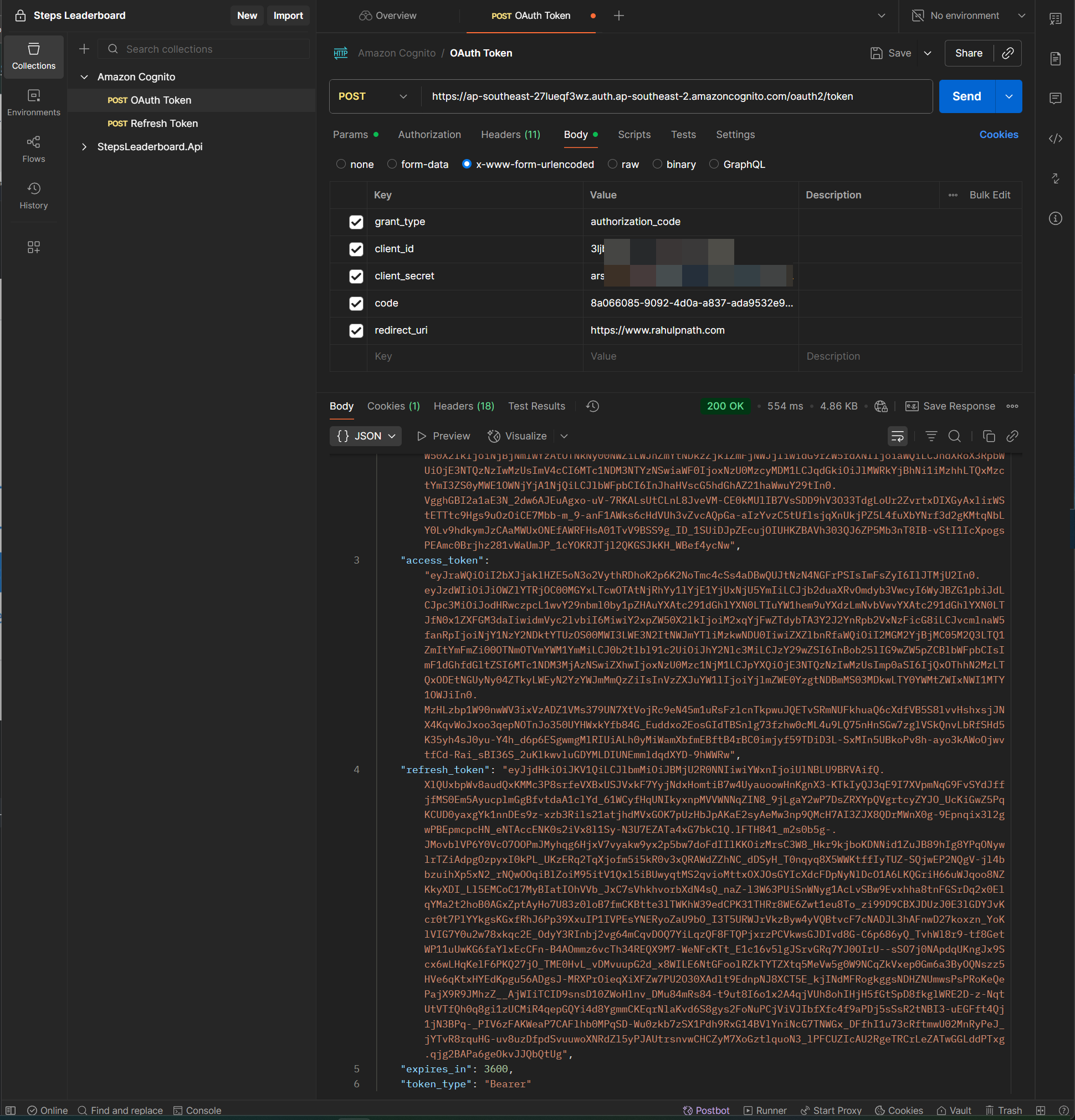This screenshot has width=1075, height=1120.
Task: Copy the request link icon
Action: point(1007,53)
